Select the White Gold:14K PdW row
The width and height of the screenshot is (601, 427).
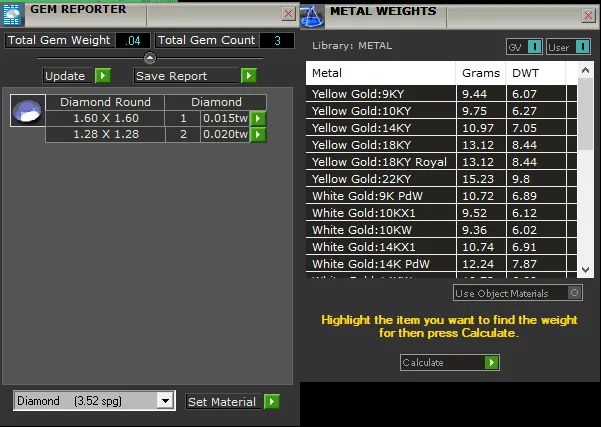(441, 264)
